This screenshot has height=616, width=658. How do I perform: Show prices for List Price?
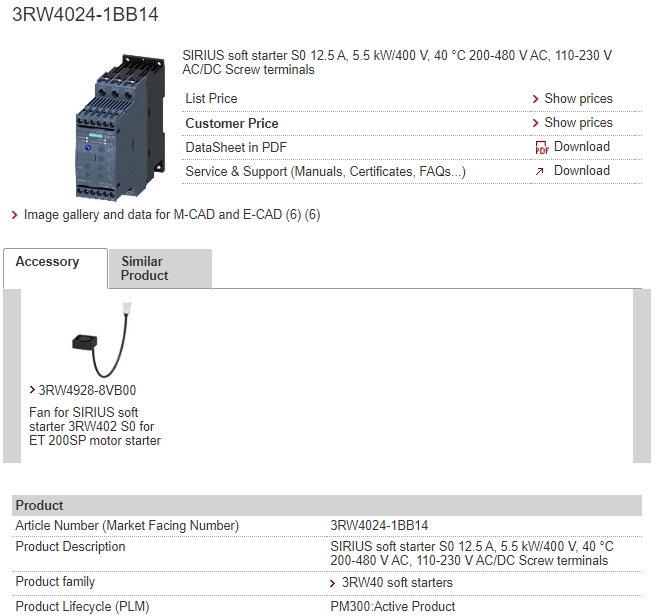pyautogui.click(x=578, y=99)
